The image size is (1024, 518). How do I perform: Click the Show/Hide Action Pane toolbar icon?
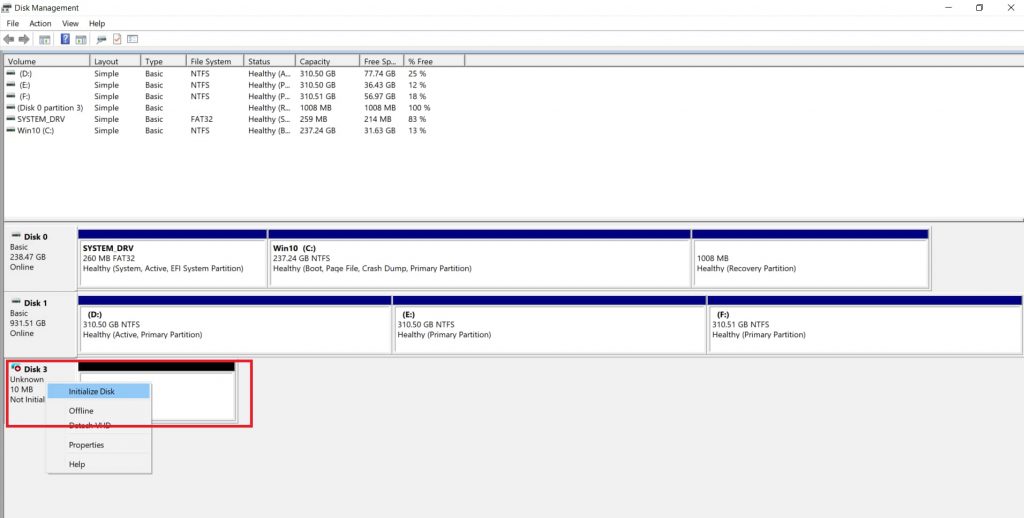point(81,40)
